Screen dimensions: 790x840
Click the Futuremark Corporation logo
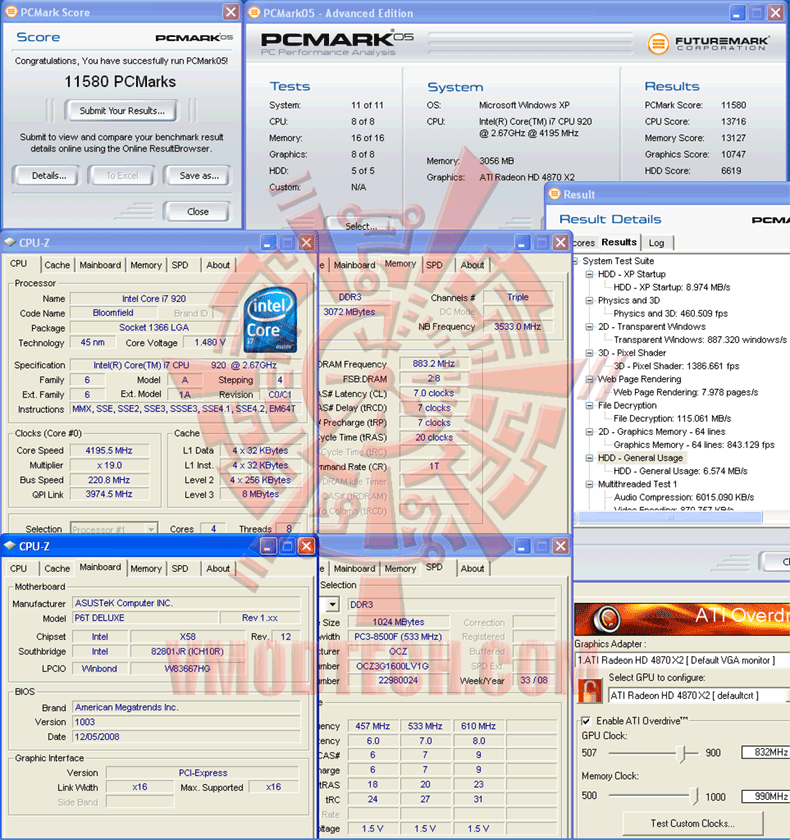[708, 43]
